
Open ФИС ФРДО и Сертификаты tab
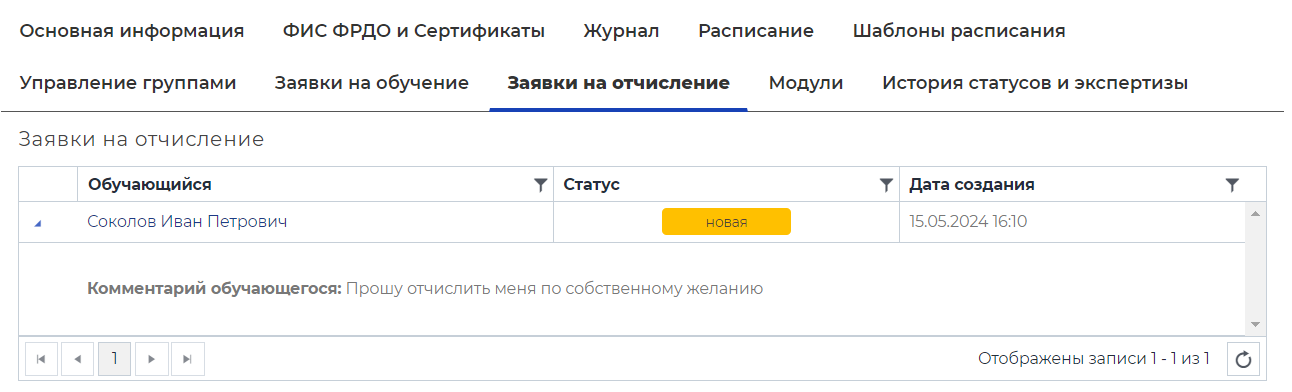click(414, 31)
